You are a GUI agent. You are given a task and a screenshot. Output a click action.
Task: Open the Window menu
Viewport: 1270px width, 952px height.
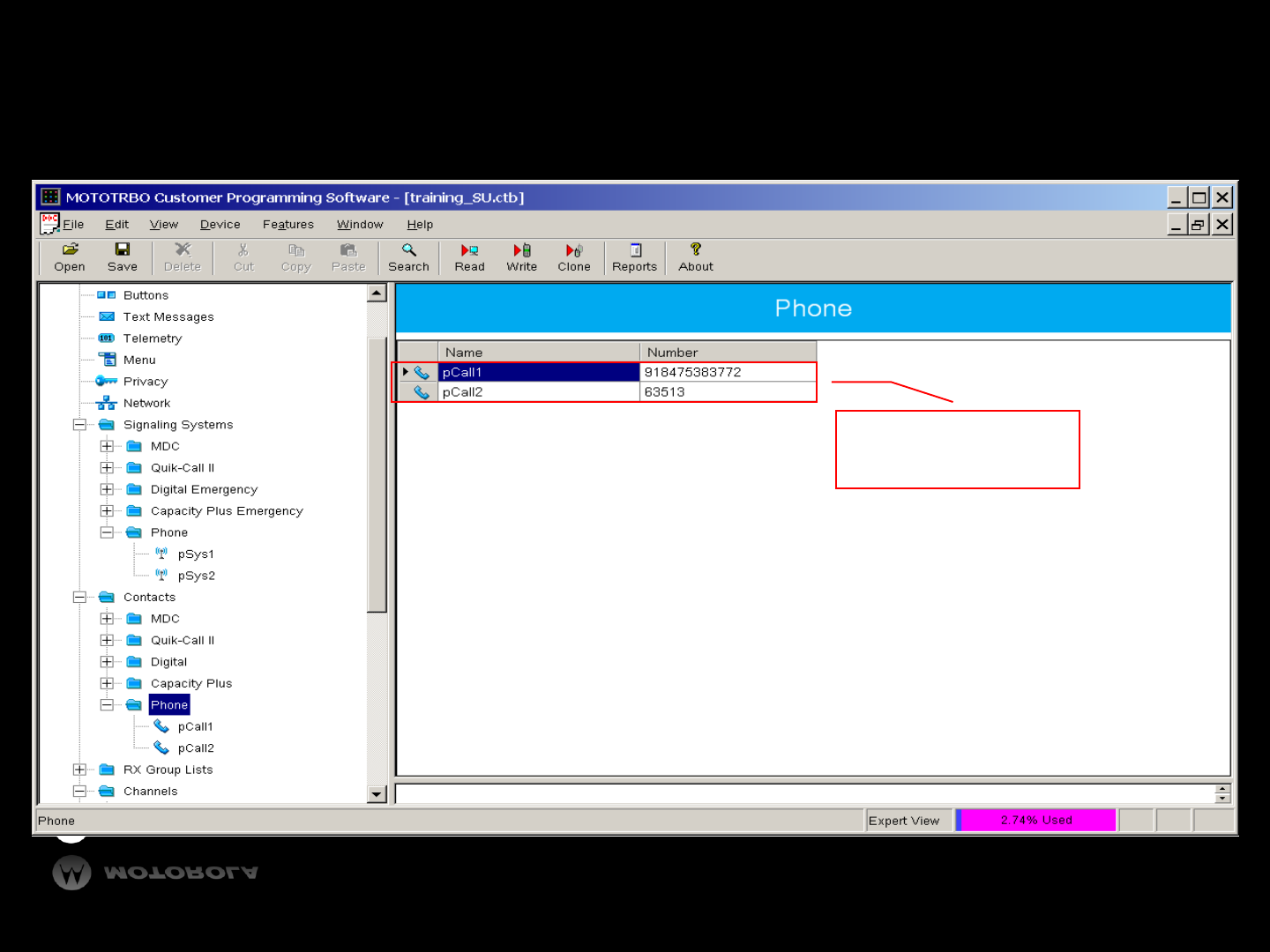(360, 225)
